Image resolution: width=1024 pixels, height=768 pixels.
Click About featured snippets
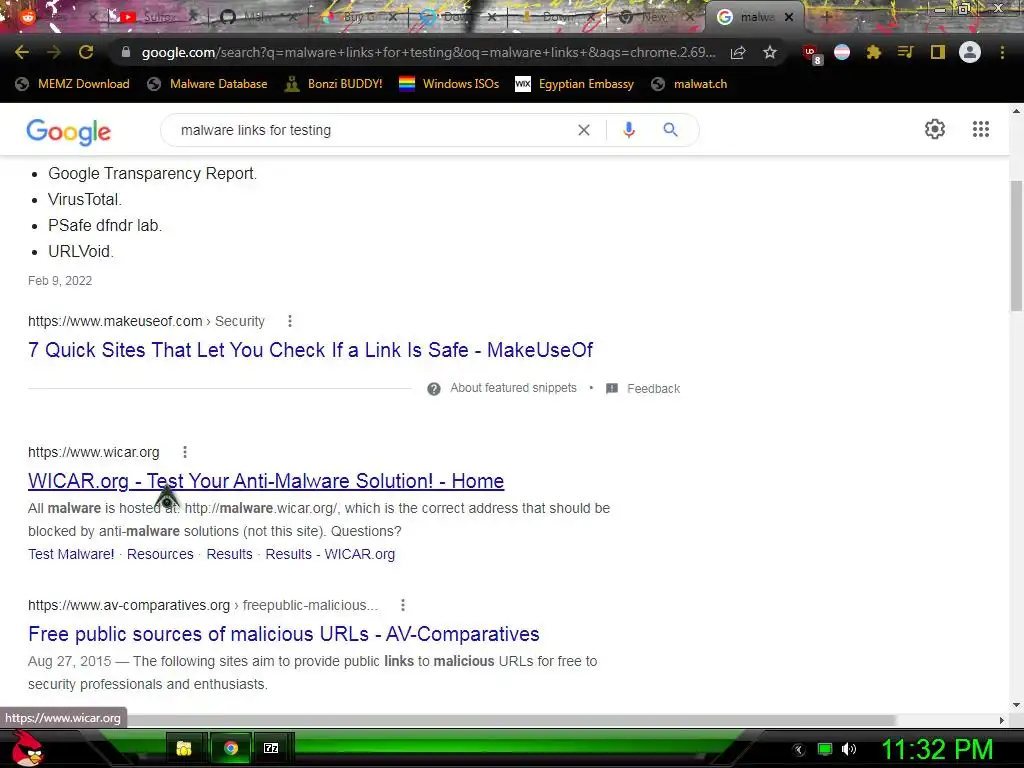coord(513,388)
